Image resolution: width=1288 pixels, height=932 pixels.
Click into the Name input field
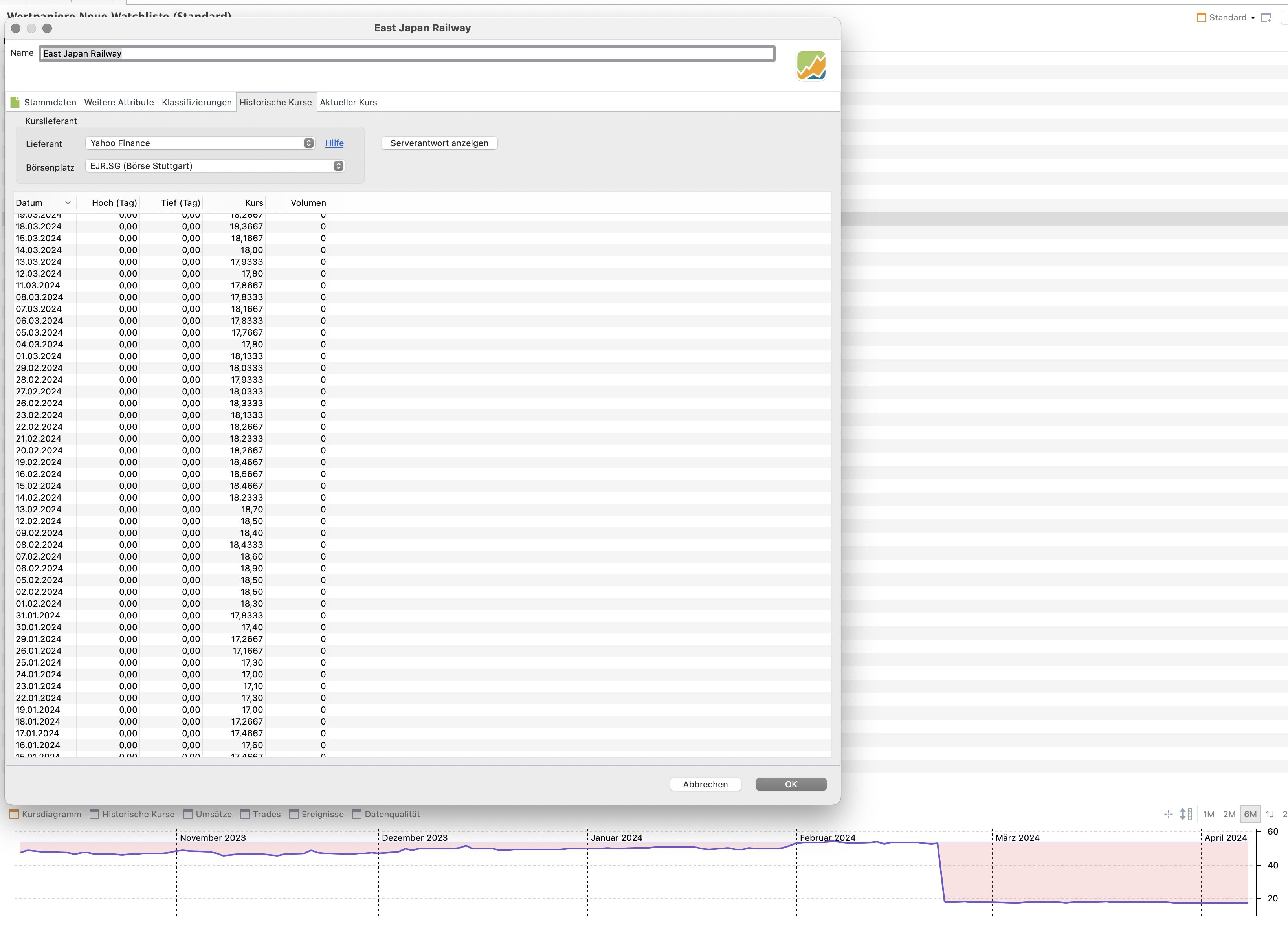pyautogui.click(x=407, y=53)
